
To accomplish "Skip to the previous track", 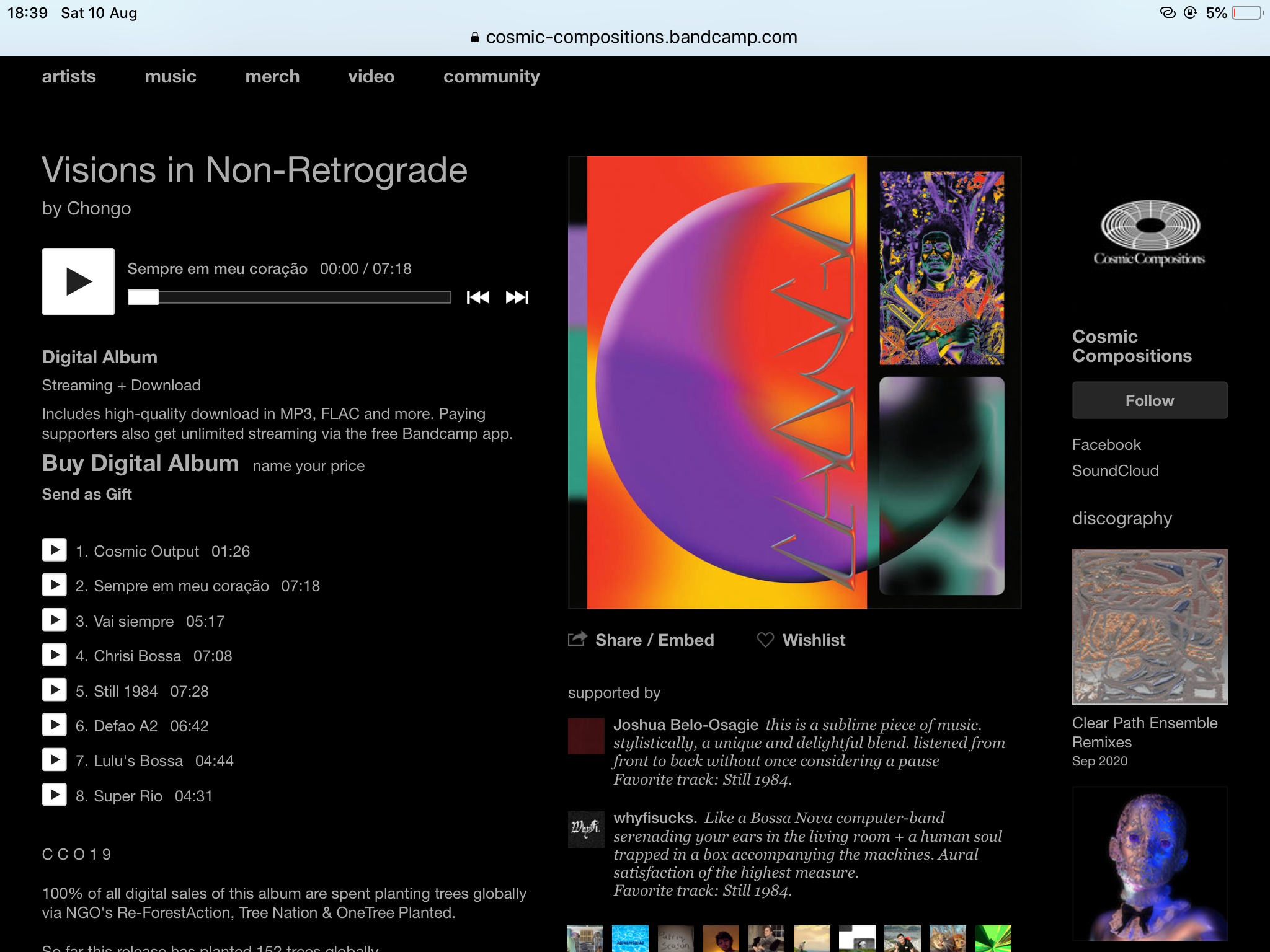I will click(x=477, y=297).
